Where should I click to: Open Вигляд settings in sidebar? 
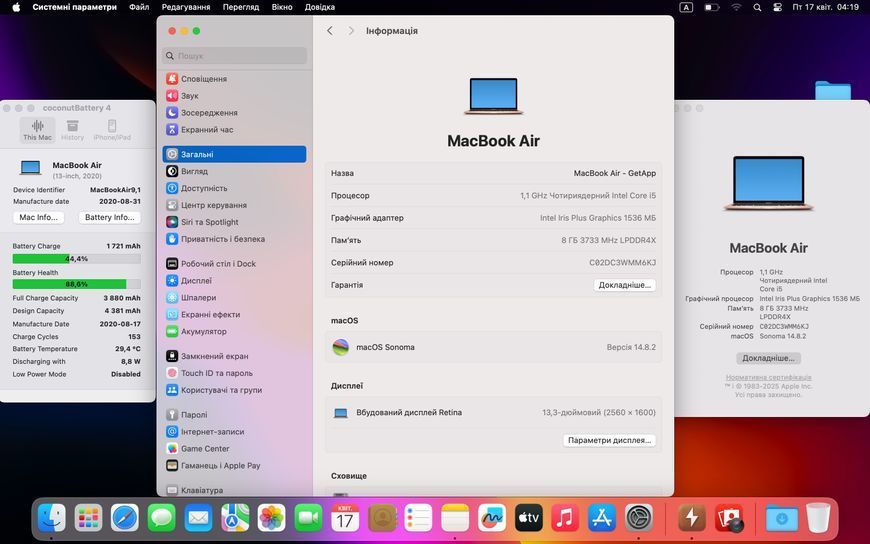pyautogui.click(x=234, y=171)
